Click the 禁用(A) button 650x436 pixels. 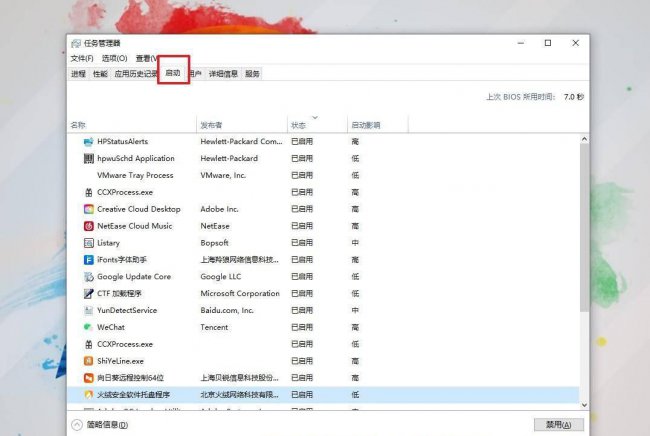(558, 425)
